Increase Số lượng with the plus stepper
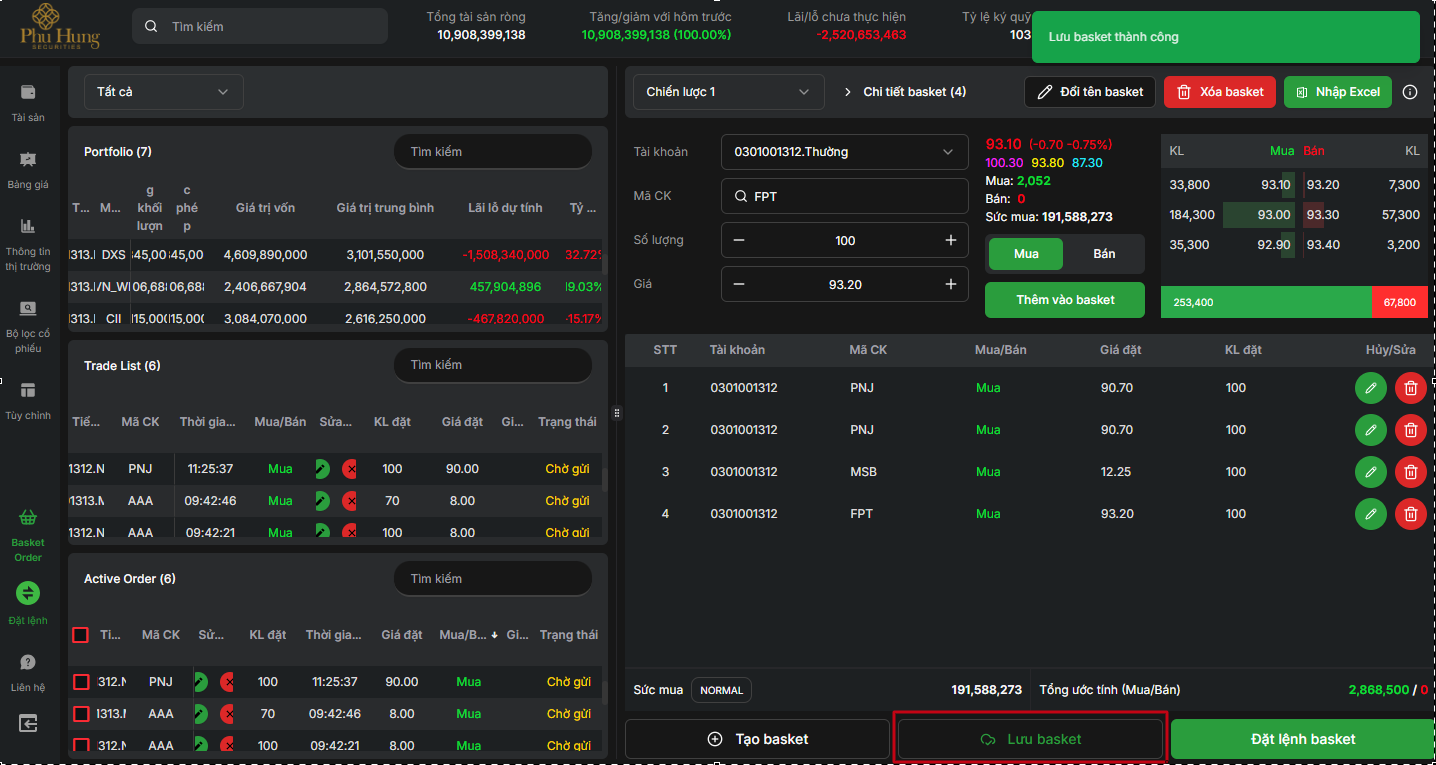Image resolution: width=1436 pixels, height=765 pixels. [950, 240]
